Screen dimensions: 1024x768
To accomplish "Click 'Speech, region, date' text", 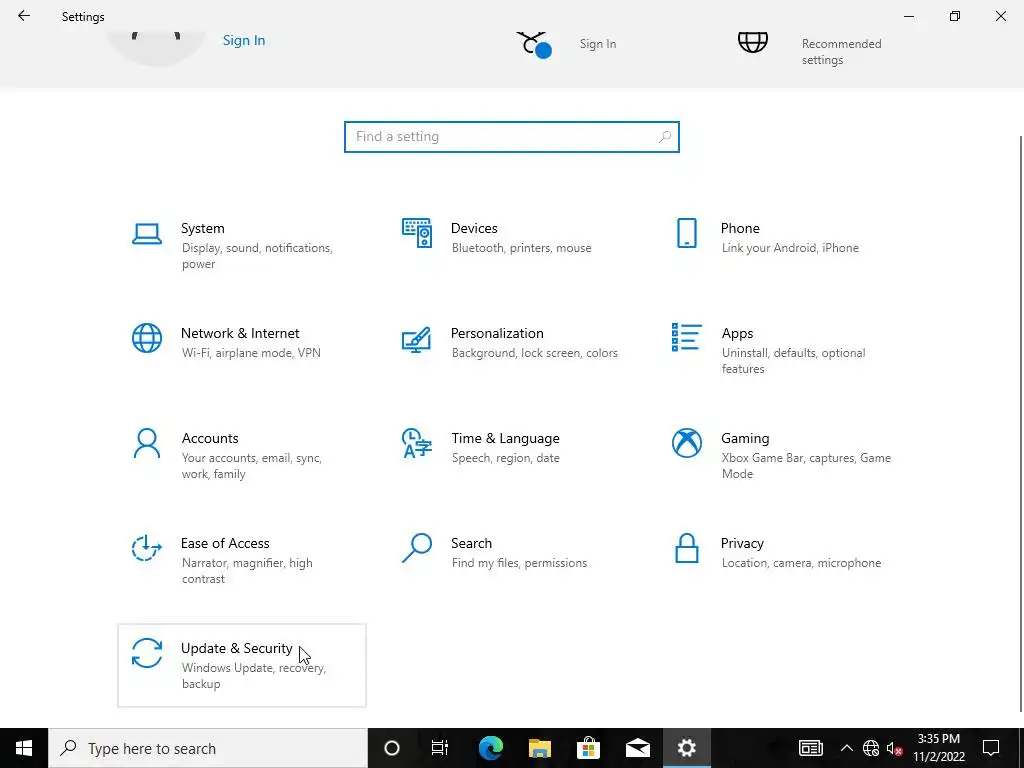I will [505, 458].
